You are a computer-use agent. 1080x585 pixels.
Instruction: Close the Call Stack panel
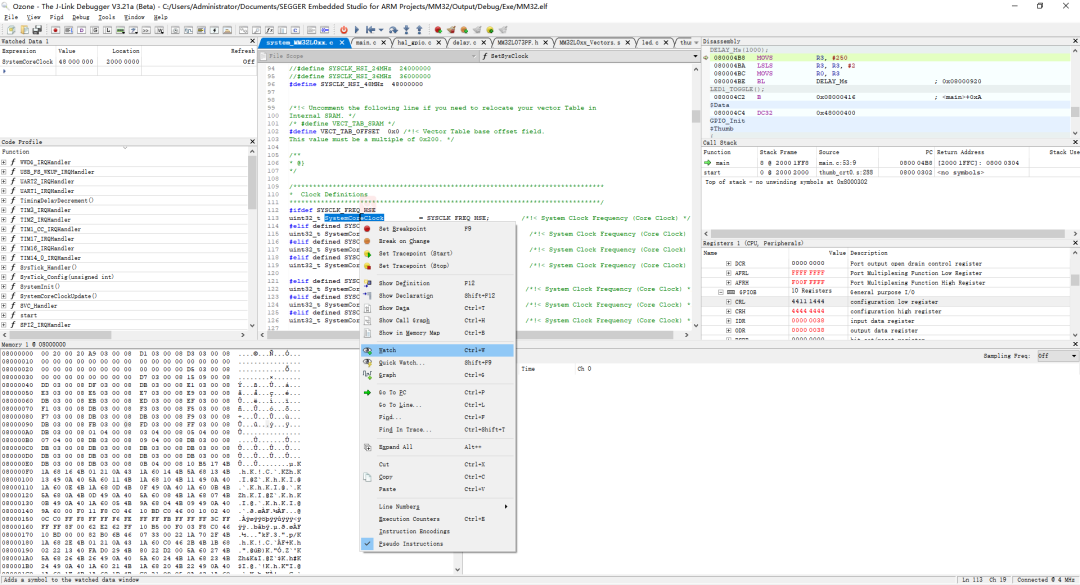(x=1075, y=143)
